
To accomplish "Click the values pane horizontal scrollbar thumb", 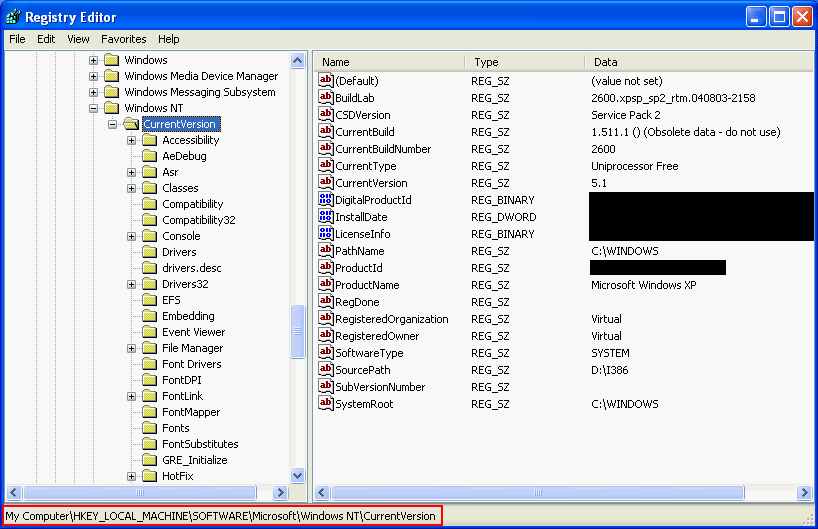I will tap(538, 492).
